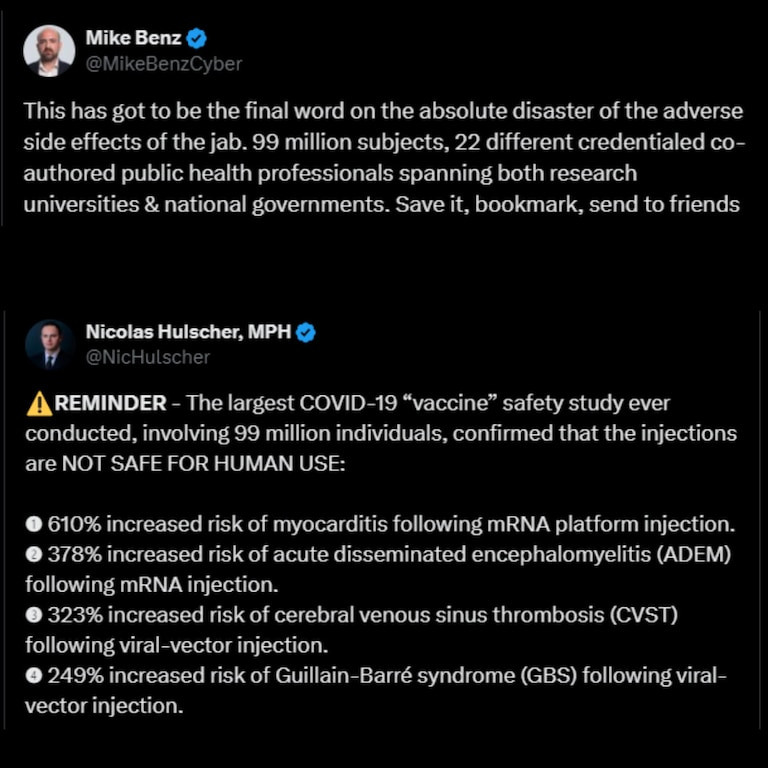Open the Nicolas Hulscher, MPH name link
The image size is (768, 768).
click(188, 333)
